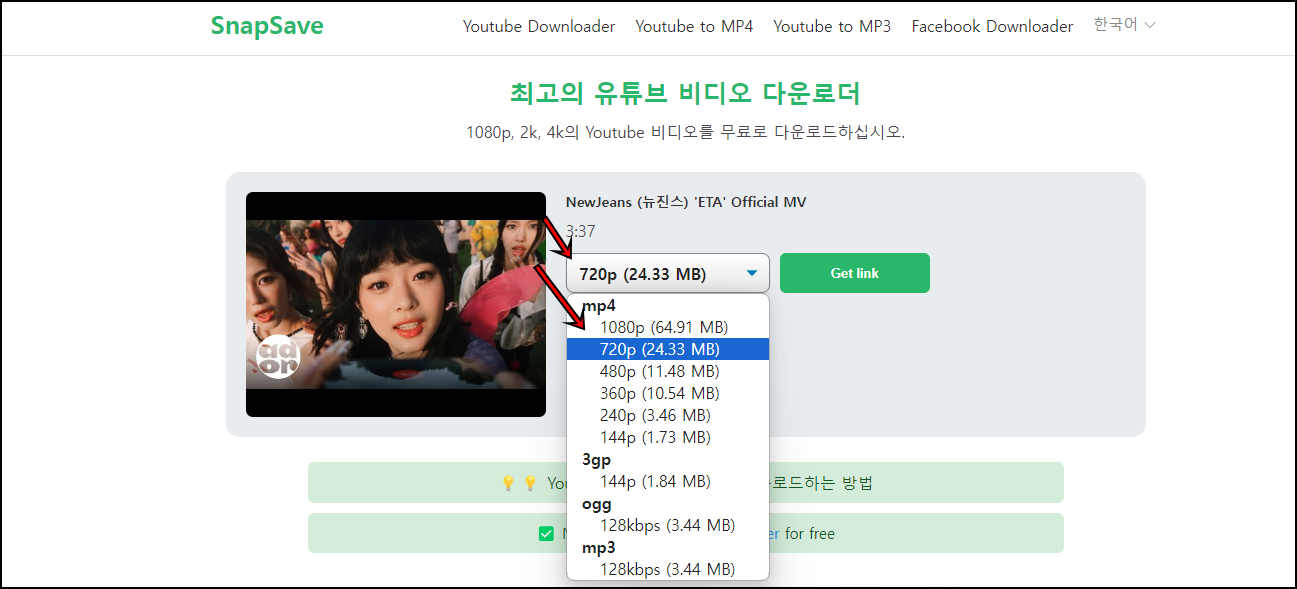1297x589 pixels.
Task: Choose 360p (10.54 MB) option
Action: 668,393
